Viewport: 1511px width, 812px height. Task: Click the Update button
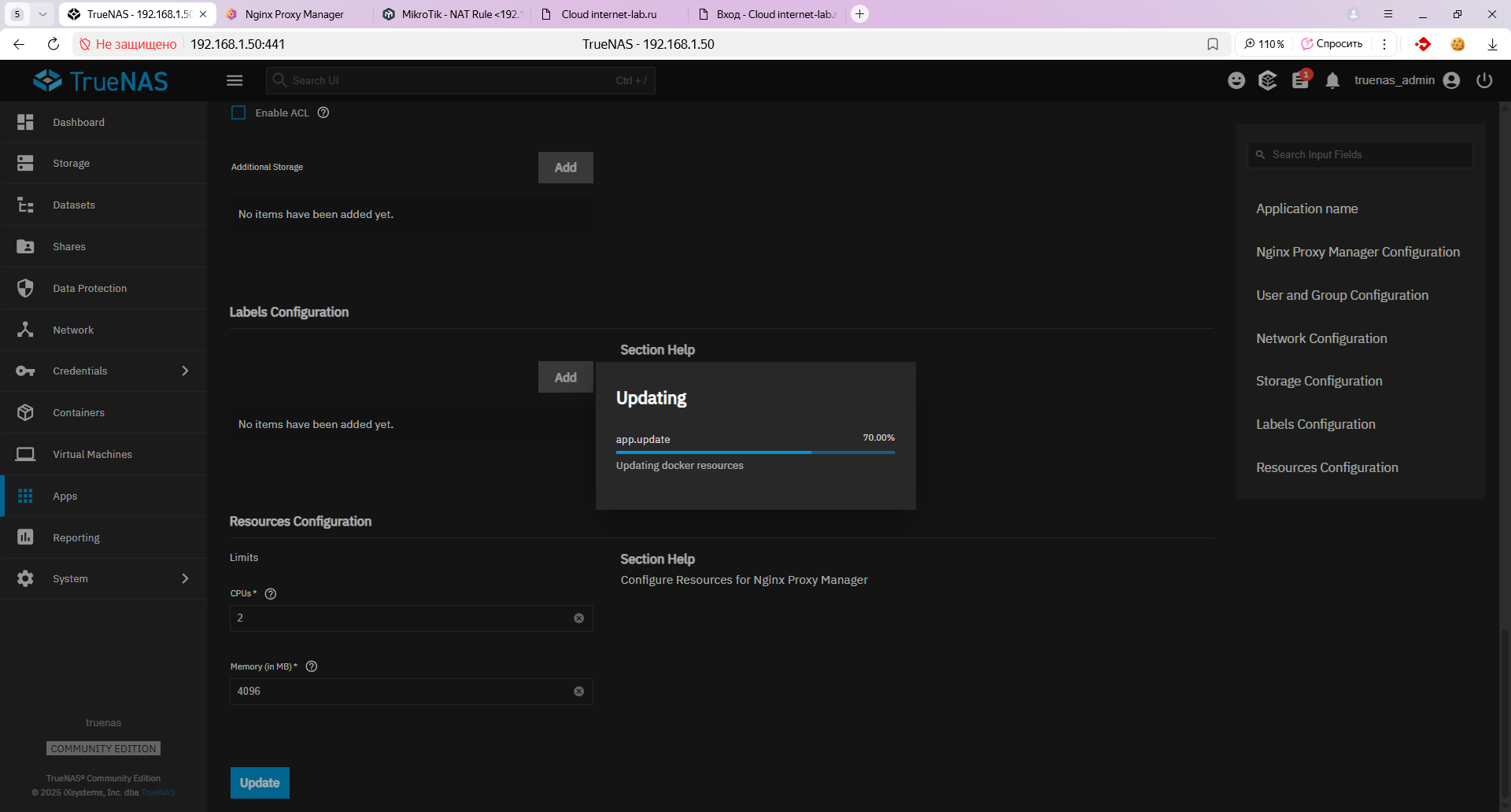[260, 783]
